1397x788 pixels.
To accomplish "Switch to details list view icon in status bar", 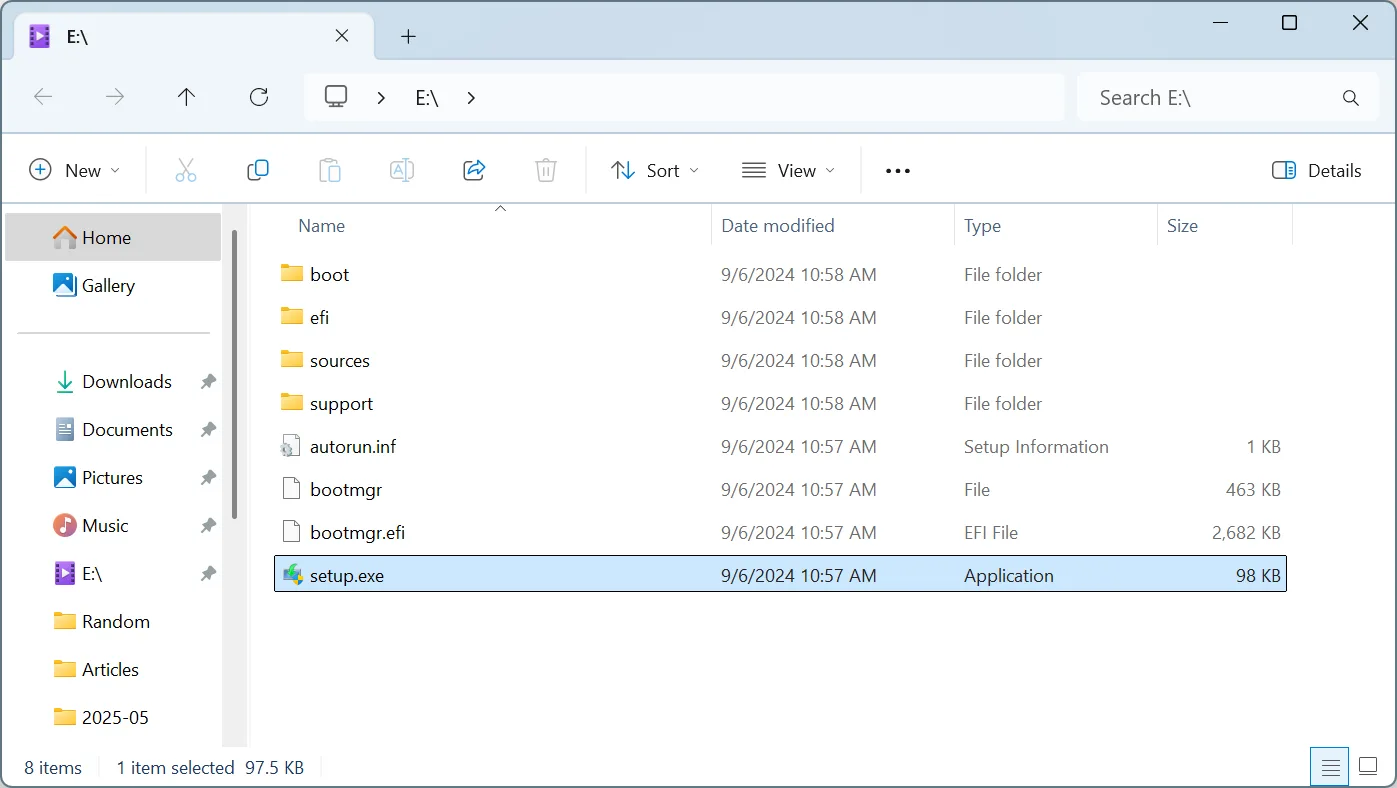I will tap(1330, 768).
